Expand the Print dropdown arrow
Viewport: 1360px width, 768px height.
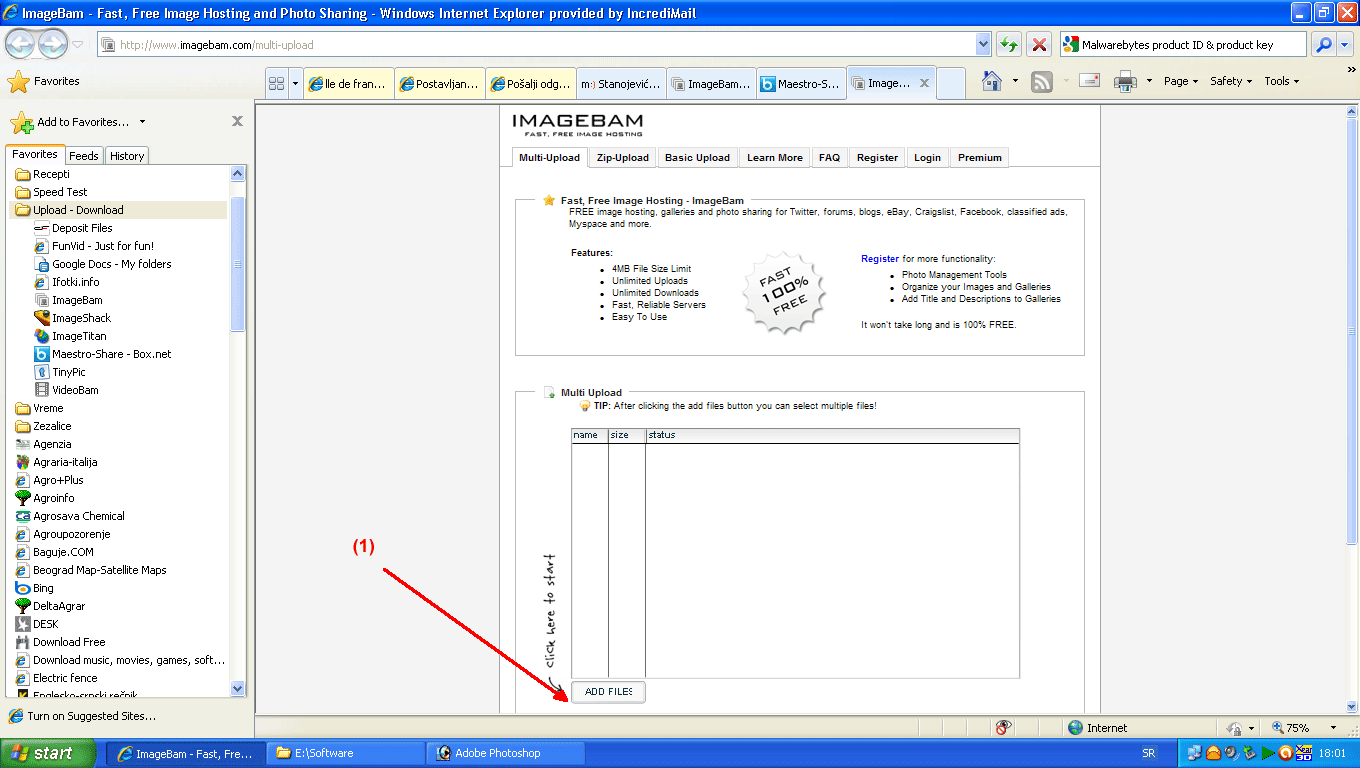(1149, 81)
